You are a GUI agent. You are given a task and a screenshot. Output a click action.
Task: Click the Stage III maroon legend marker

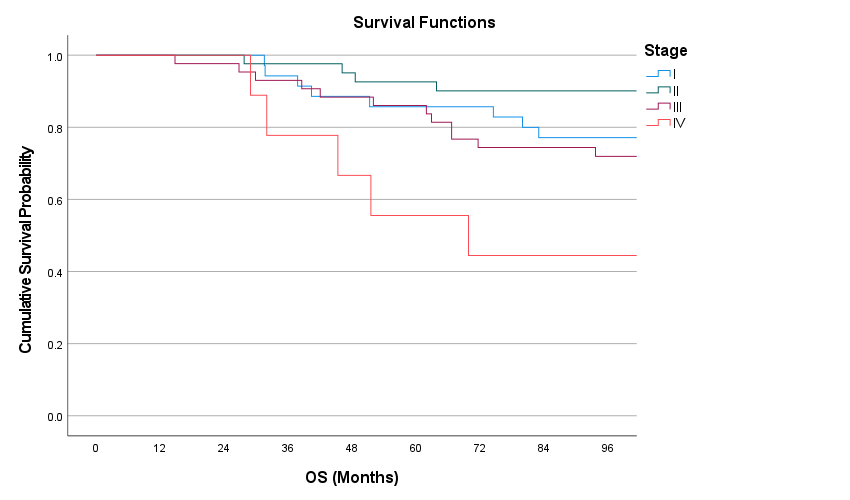pyautogui.click(x=658, y=106)
